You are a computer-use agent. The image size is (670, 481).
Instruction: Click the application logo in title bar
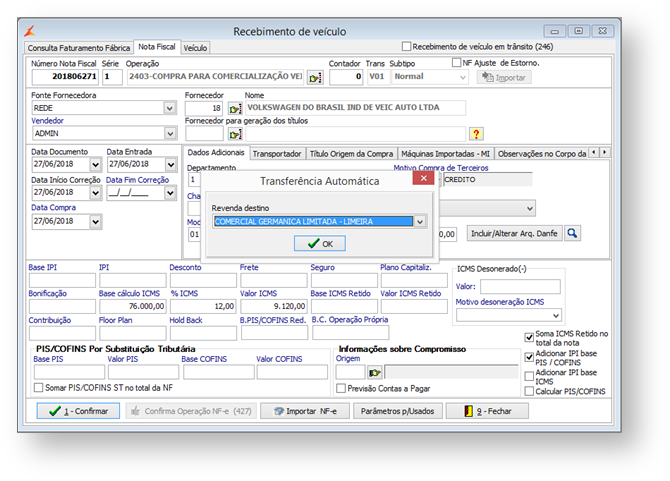point(30,31)
